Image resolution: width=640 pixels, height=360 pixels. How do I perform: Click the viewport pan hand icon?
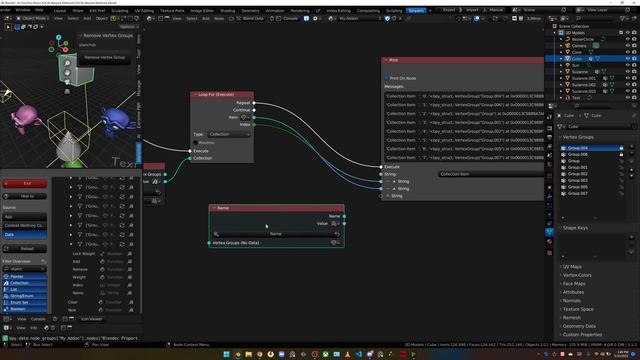point(67,73)
